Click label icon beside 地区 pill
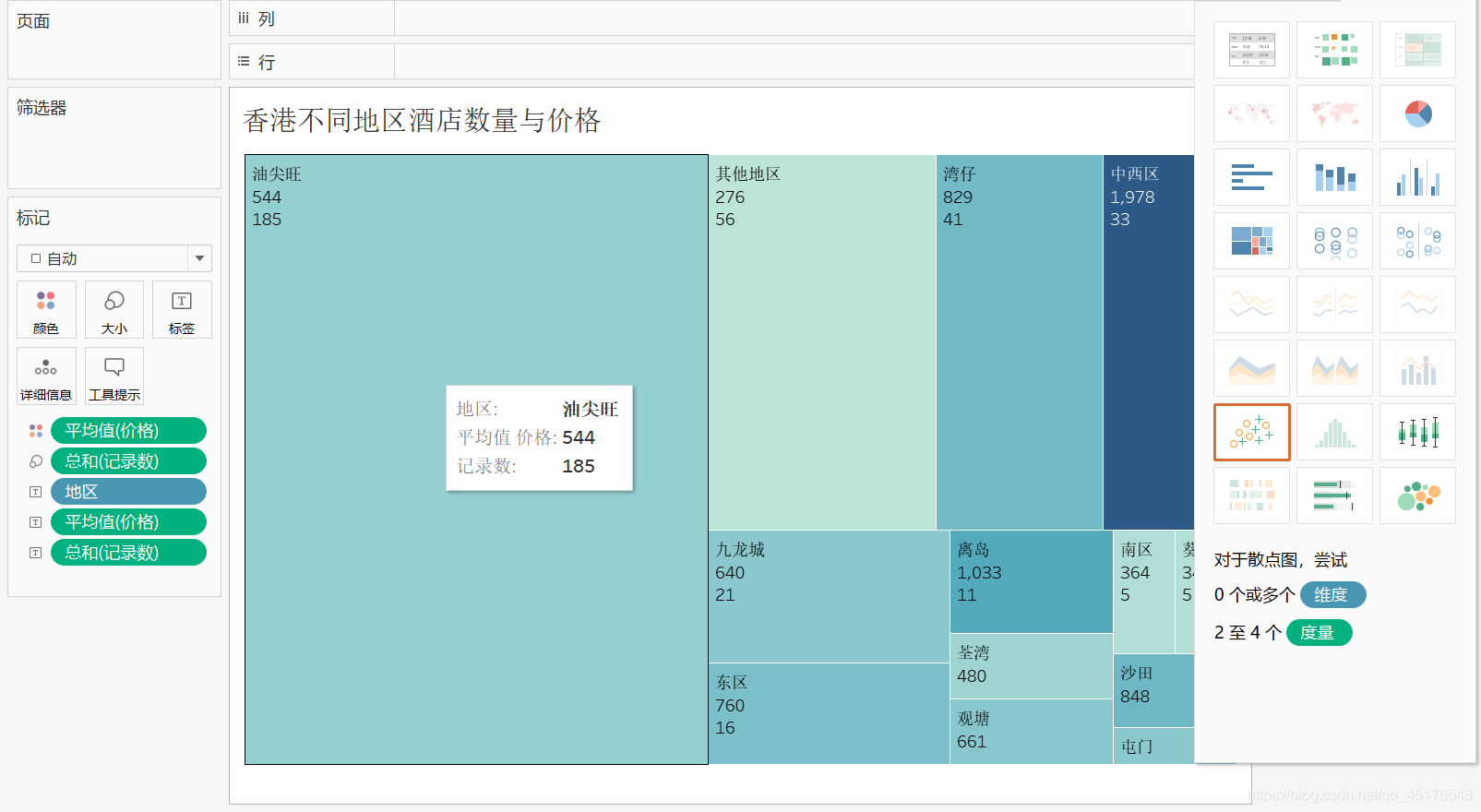1481x812 pixels. (36, 492)
